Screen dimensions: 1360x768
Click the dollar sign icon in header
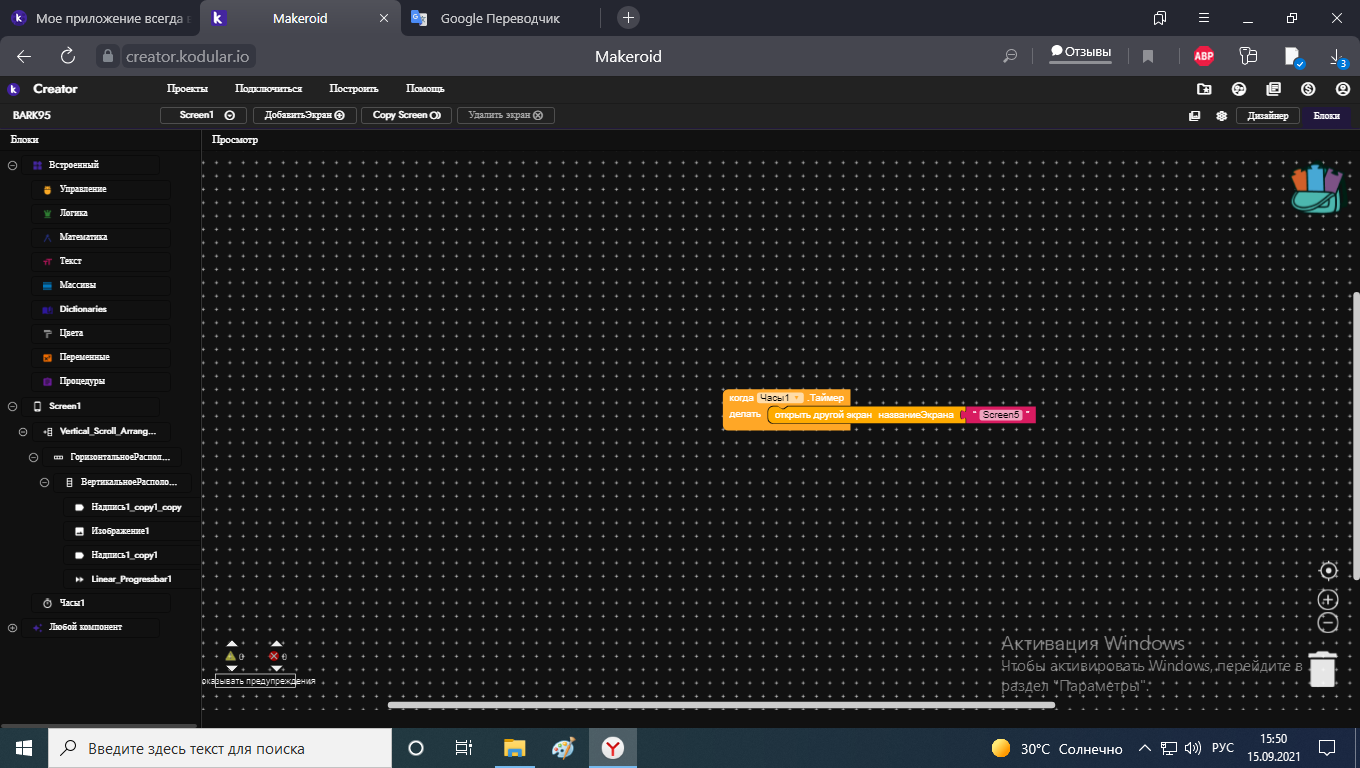(1308, 89)
